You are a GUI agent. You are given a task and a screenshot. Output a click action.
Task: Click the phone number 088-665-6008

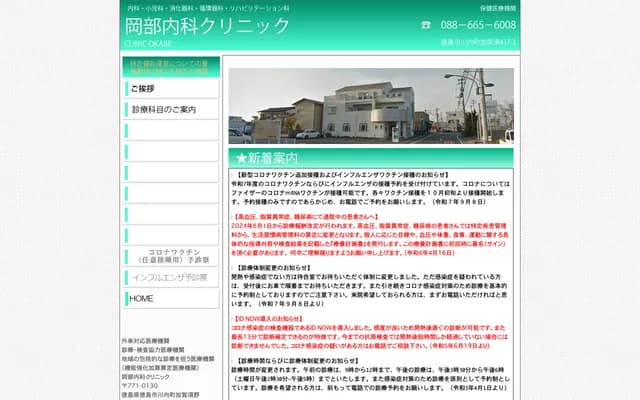point(478,25)
